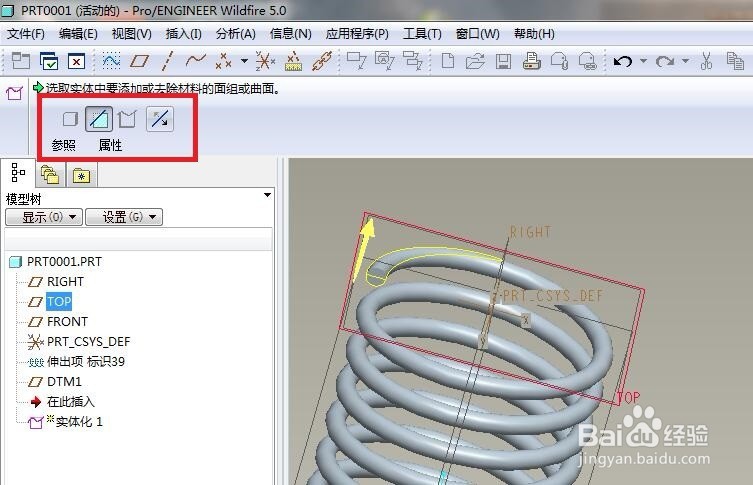Open the 工具(T) menu
The width and height of the screenshot is (753, 485).
tap(422, 34)
